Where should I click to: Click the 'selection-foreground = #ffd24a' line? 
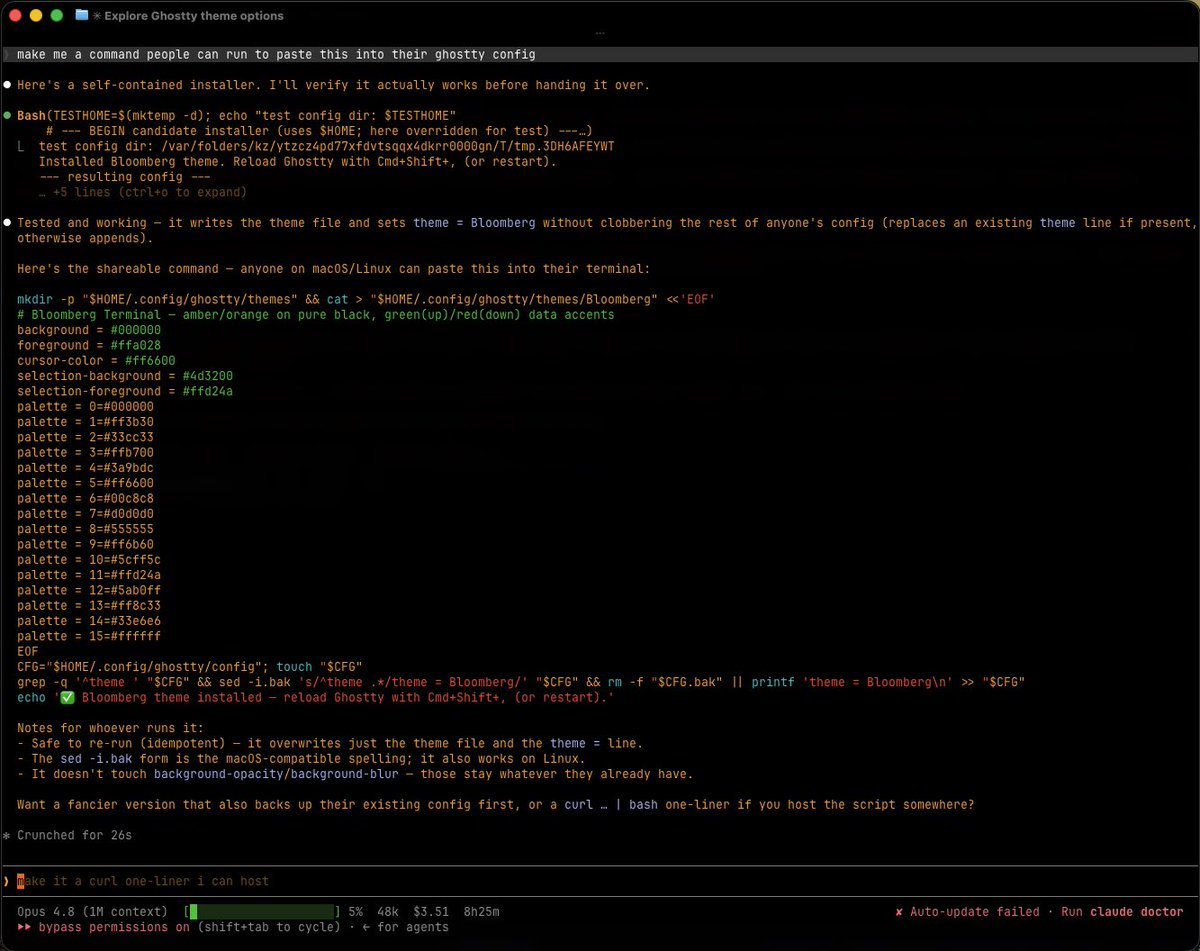tap(125, 391)
